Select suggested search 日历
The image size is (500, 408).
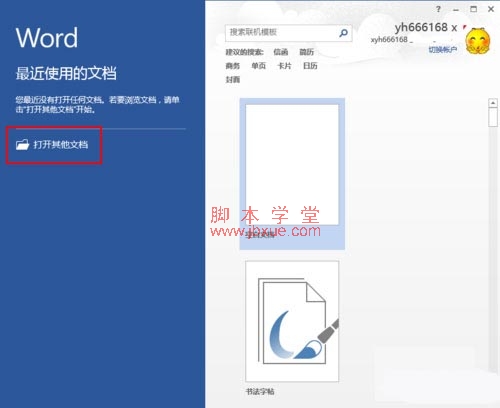pos(310,66)
